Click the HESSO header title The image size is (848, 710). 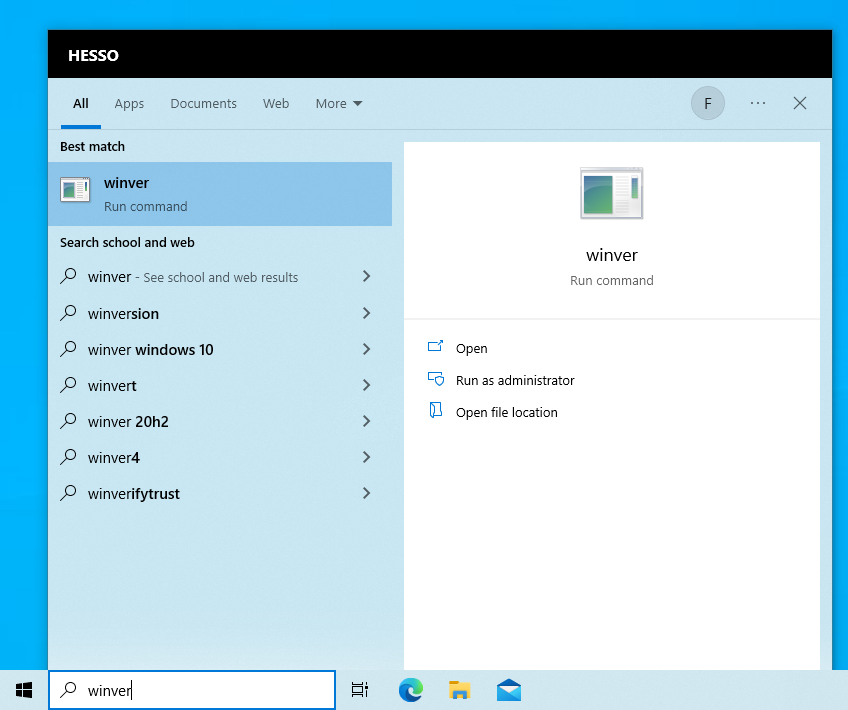[x=93, y=55]
